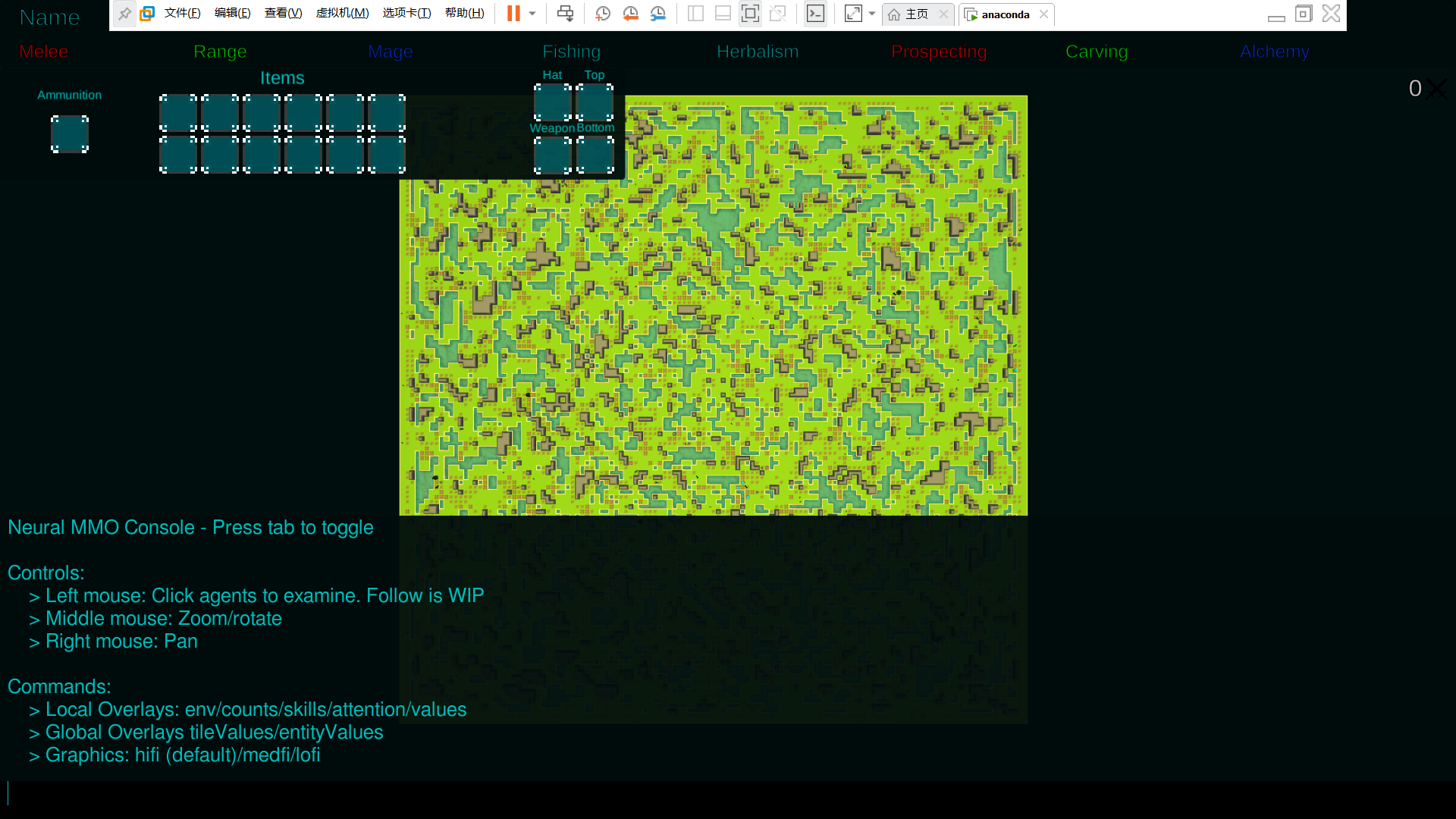Close the 主页 tab
This screenshot has height=819, width=1456.
click(943, 14)
